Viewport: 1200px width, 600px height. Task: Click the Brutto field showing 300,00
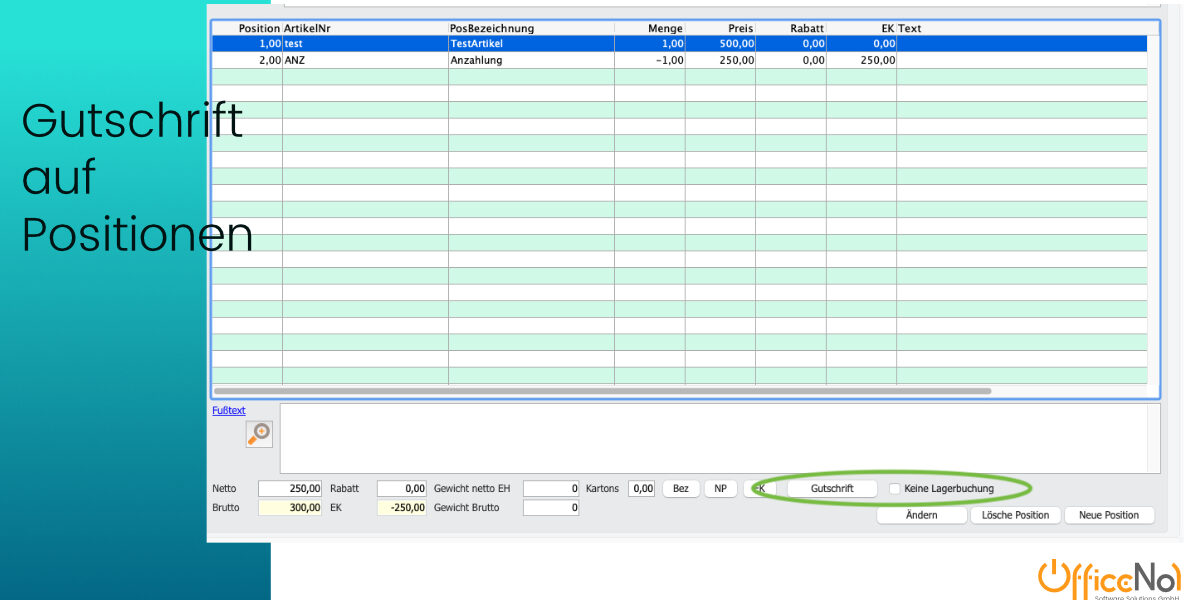[x=290, y=508]
